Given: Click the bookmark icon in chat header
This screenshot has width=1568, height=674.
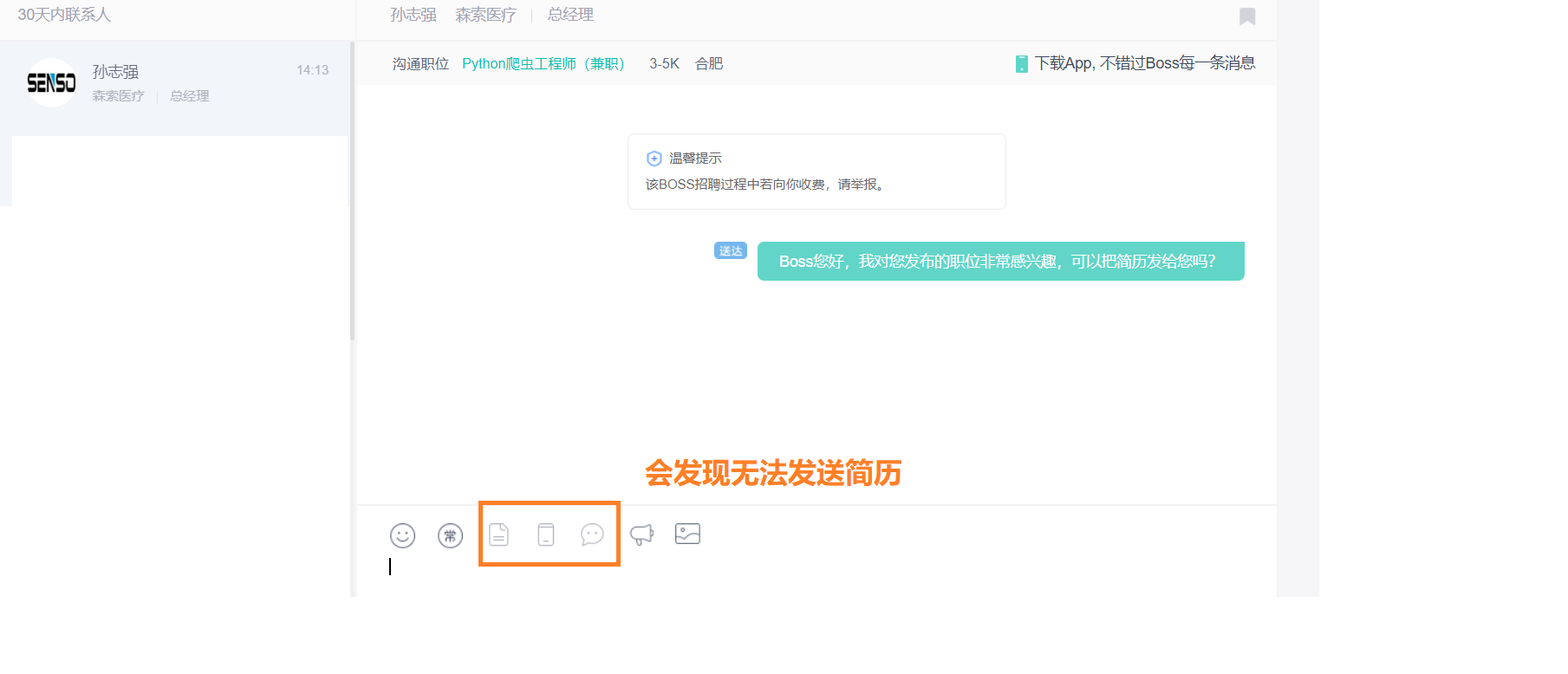Looking at the screenshot, I should coord(1247,16).
